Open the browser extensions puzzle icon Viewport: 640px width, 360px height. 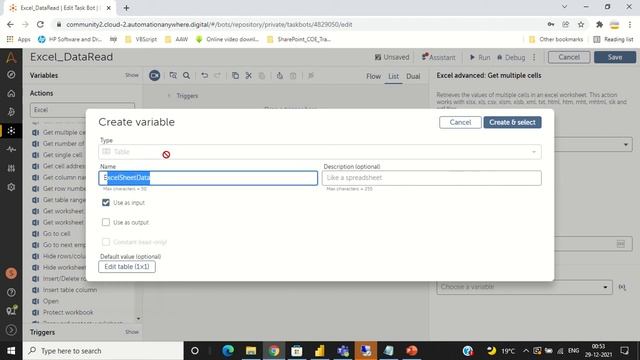pos(599,24)
